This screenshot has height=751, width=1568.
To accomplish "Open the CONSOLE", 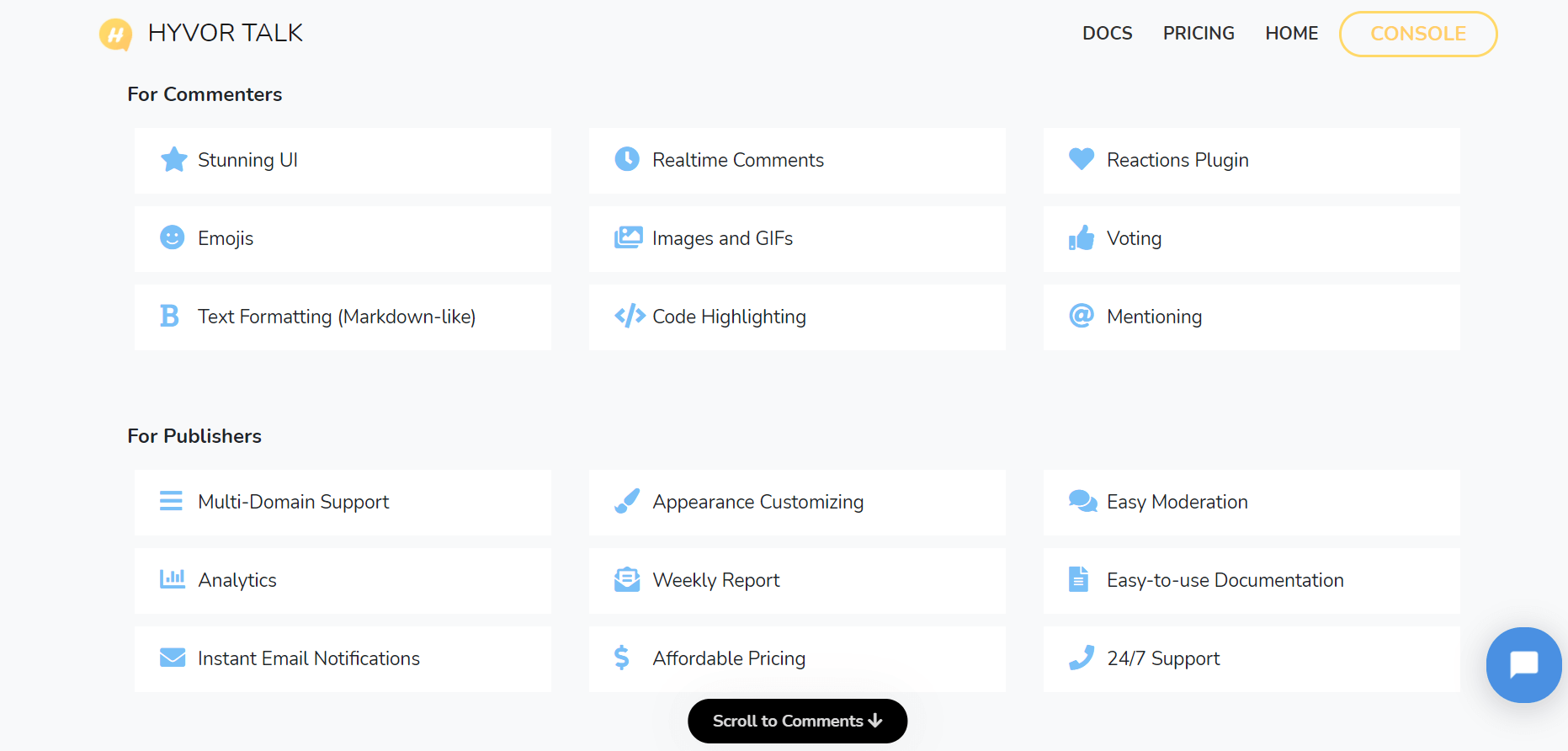I will [x=1418, y=34].
